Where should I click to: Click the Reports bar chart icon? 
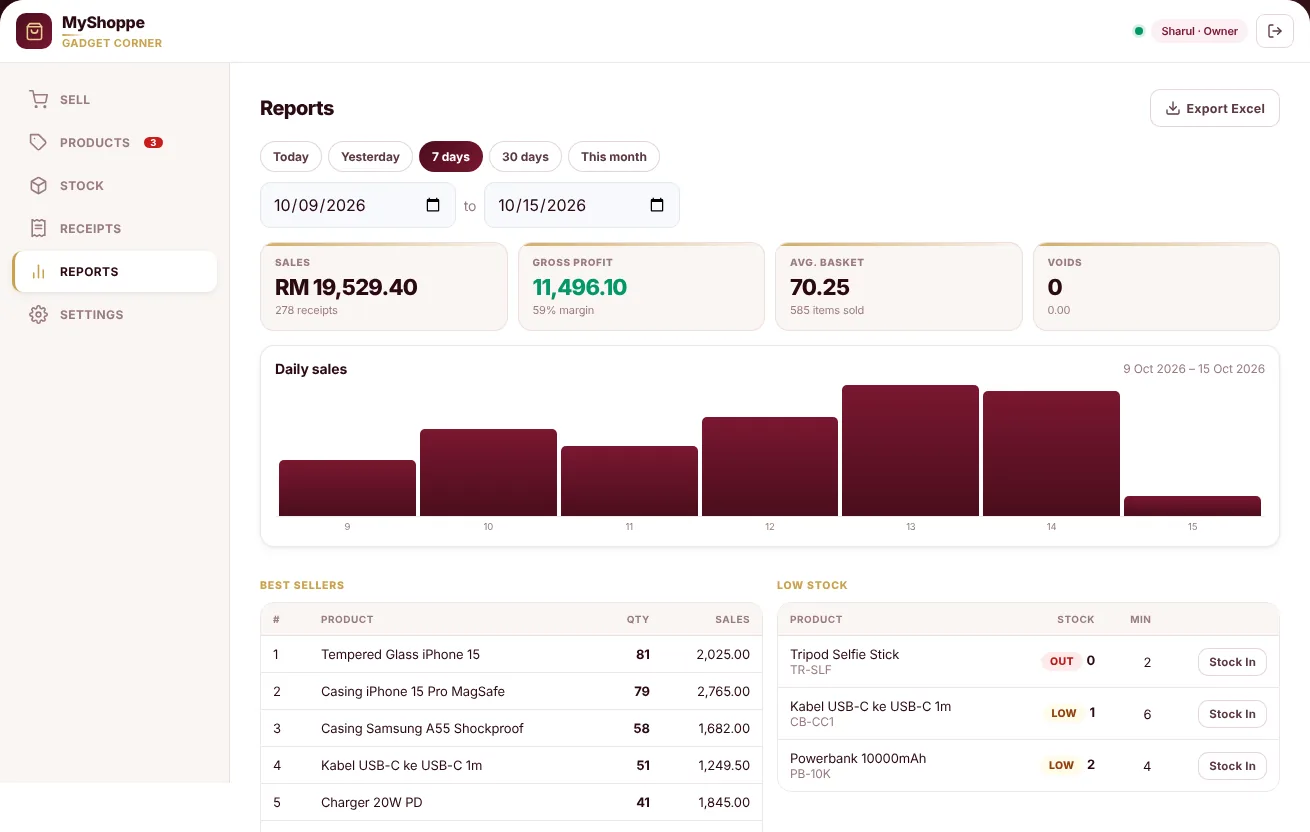[x=38, y=272]
